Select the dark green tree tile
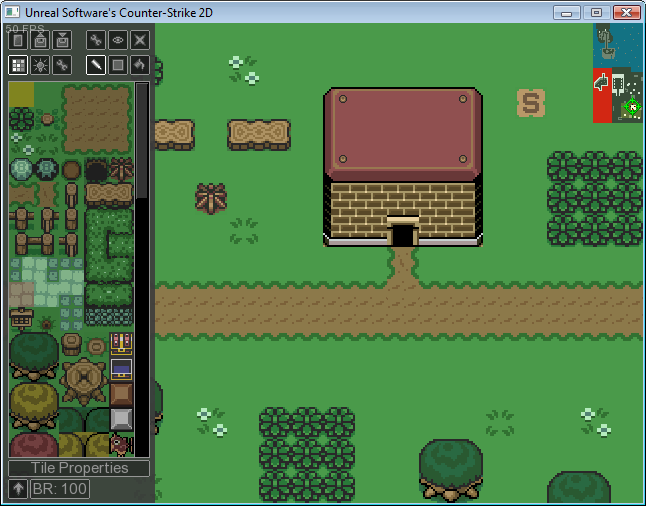This screenshot has height=506, width=646. click(x=34, y=356)
